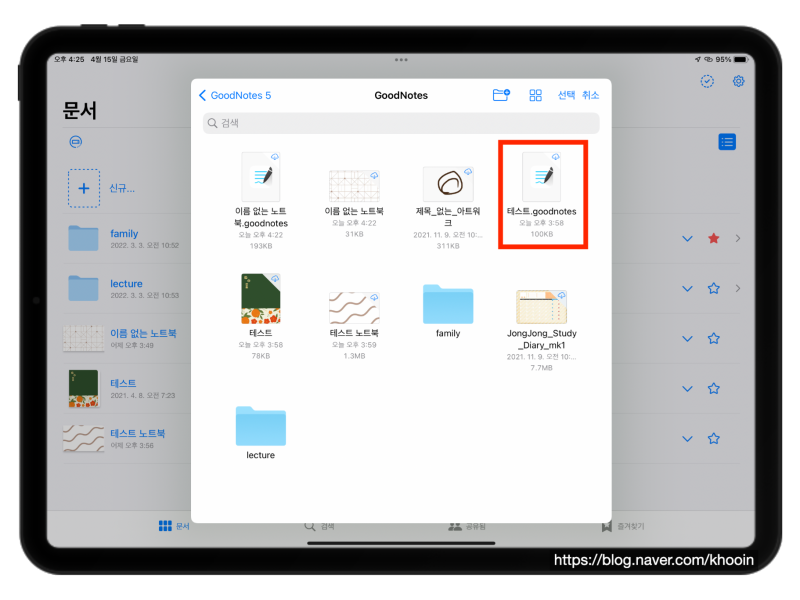Image resolution: width=800 pixels, height=600 pixels.
Task: Expand options chevron for 테스트 노트북 row
Action: 687,438
